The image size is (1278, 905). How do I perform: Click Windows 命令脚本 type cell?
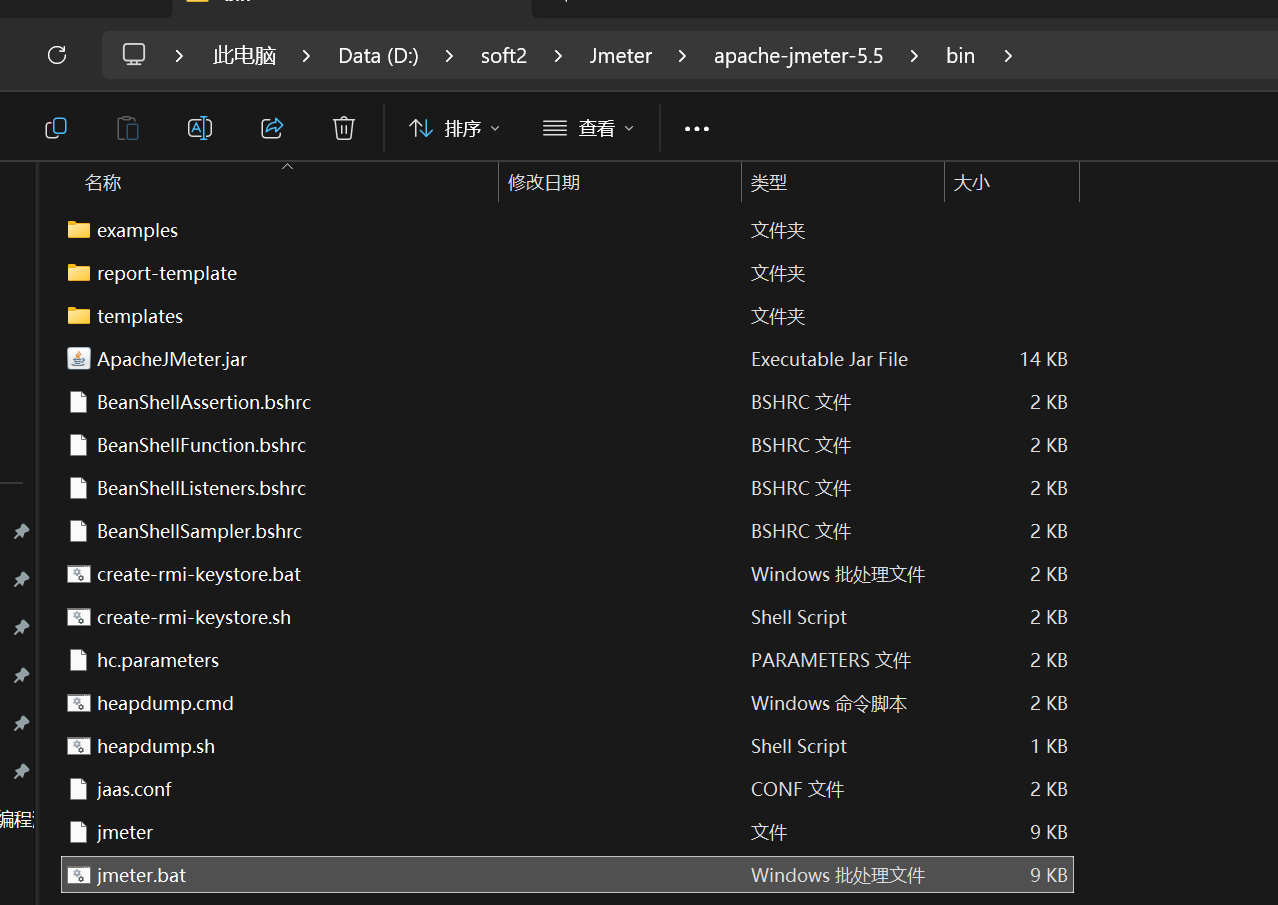tap(829, 703)
